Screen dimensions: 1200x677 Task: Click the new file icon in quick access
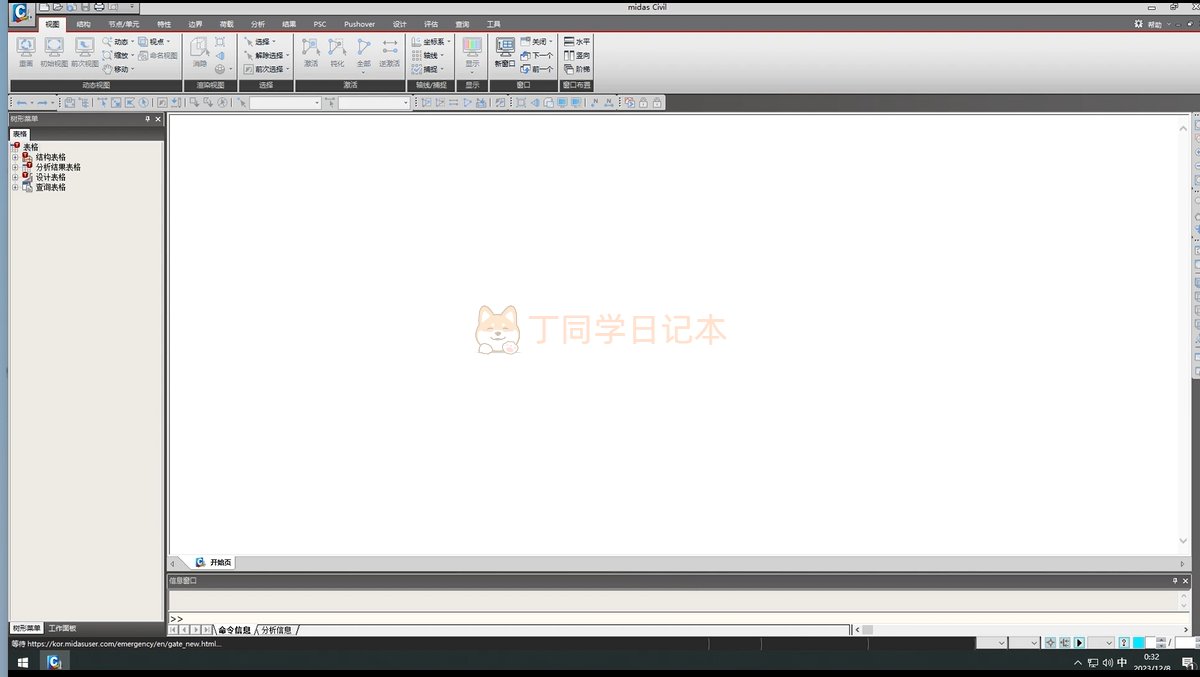click(44, 7)
